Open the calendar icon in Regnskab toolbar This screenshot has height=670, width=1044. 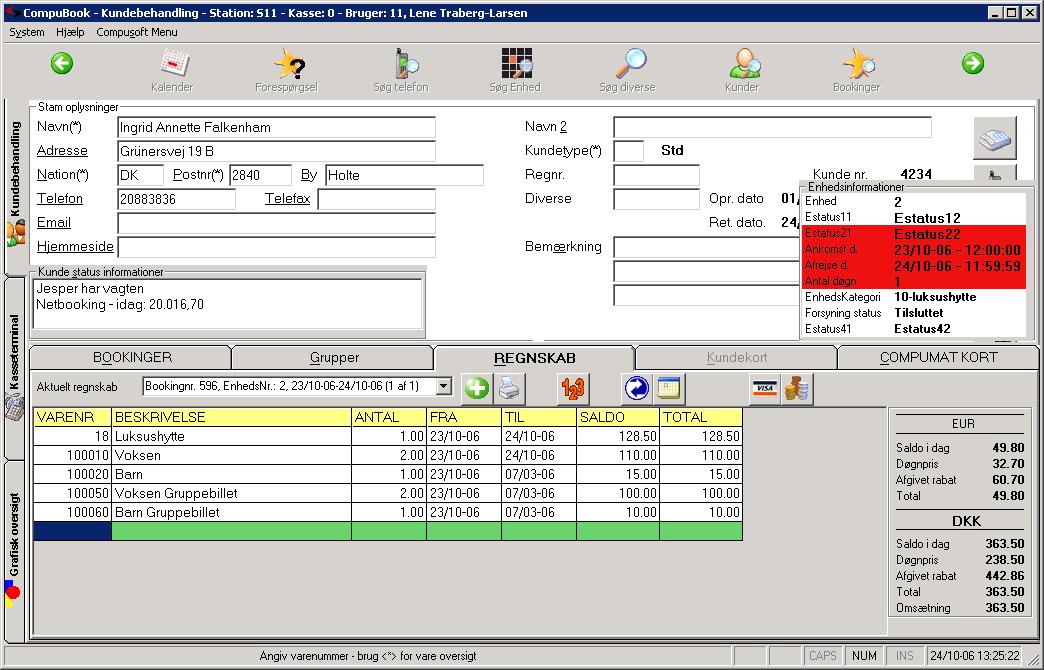click(x=669, y=388)
